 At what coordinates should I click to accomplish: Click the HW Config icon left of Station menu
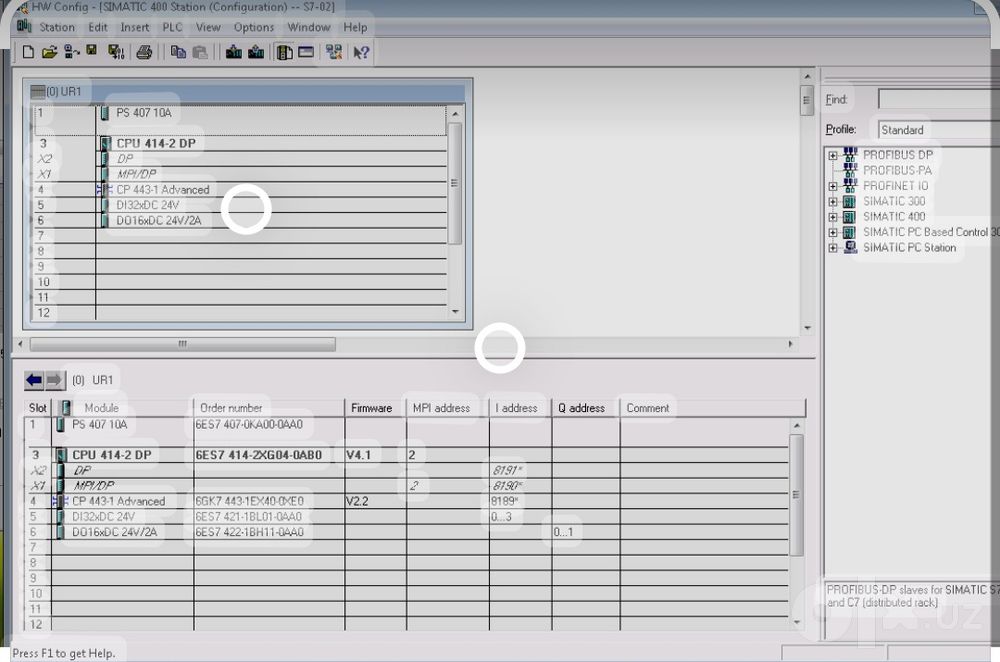tap(24, 26)
